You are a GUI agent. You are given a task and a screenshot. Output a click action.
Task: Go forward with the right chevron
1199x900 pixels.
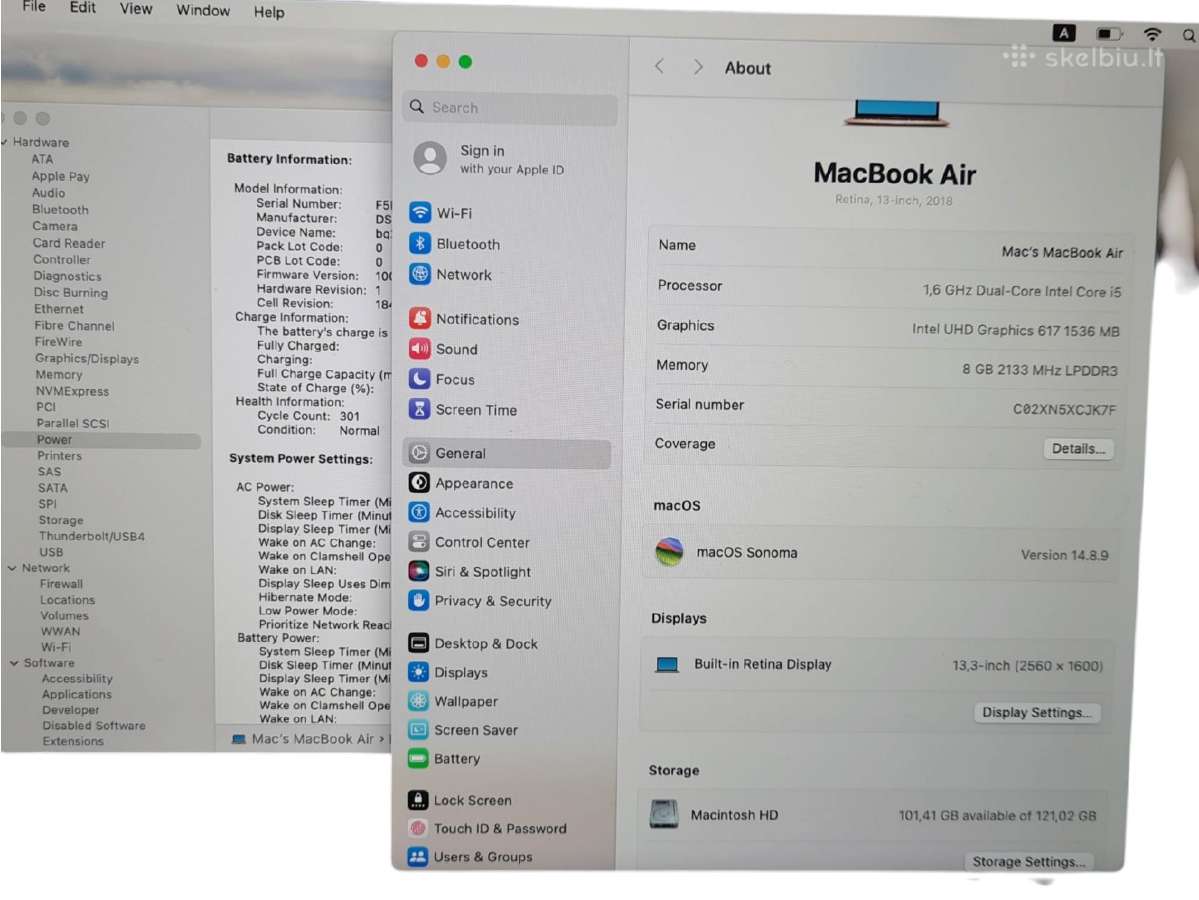coord(697,67)
